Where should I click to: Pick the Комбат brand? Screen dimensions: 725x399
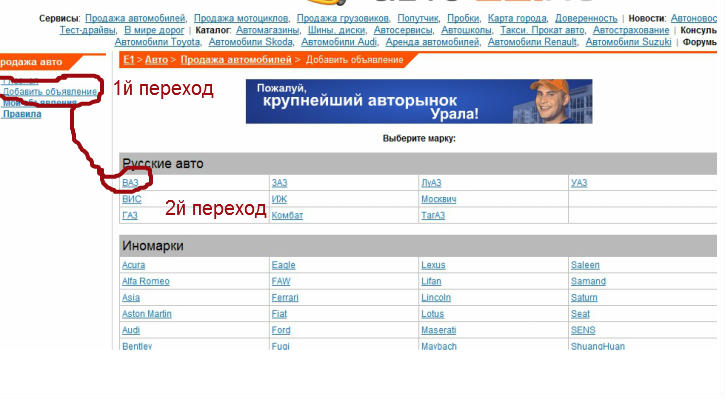[287, 215]
